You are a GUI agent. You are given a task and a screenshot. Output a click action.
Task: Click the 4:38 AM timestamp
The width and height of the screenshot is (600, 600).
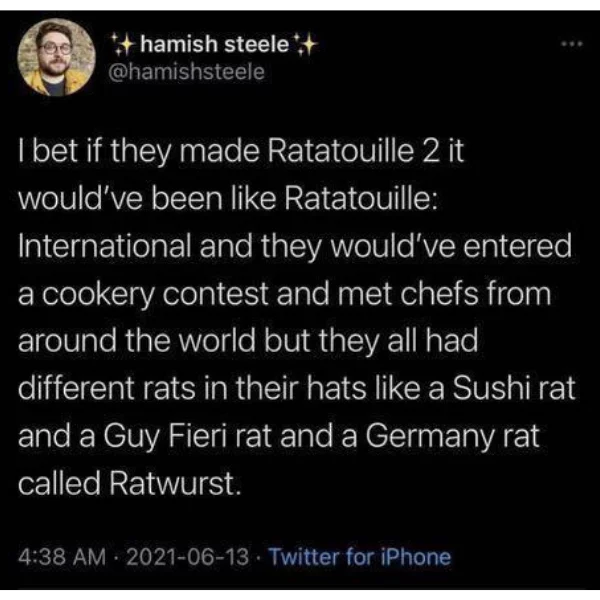(x=62, y=557)
